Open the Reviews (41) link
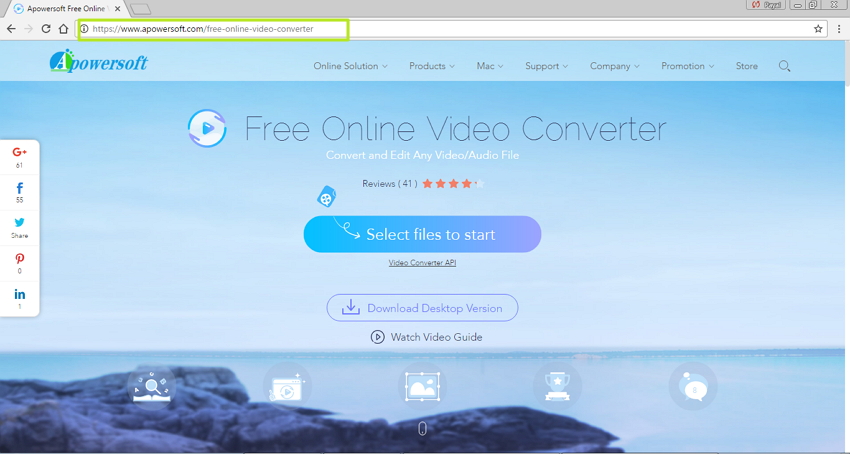This screenshot has width=850, height=454. coord(390,184)
